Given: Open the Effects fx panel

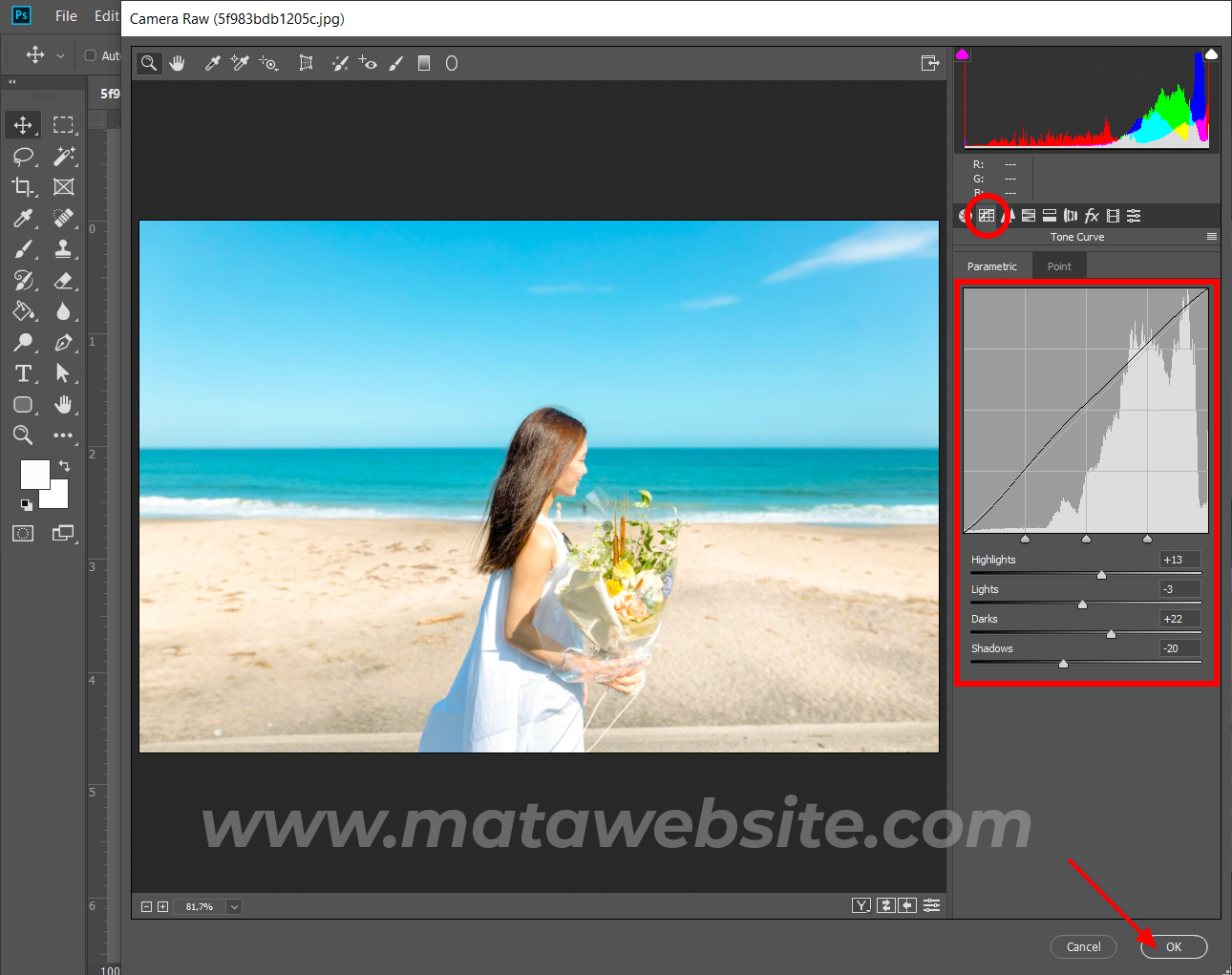Looking at the screenshot, I should [1092, 216].
